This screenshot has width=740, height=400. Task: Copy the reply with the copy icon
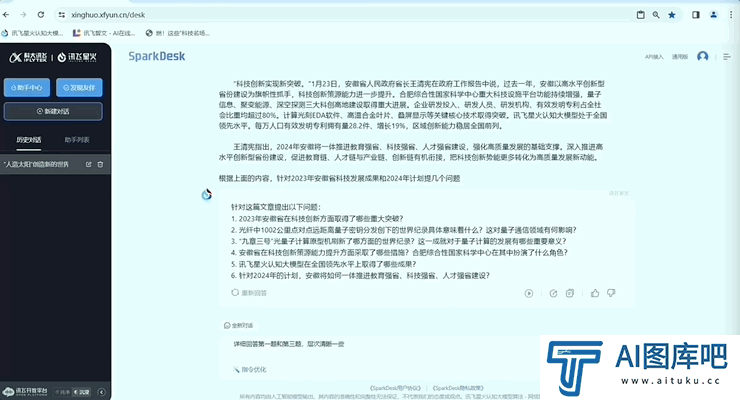point(570,293)
